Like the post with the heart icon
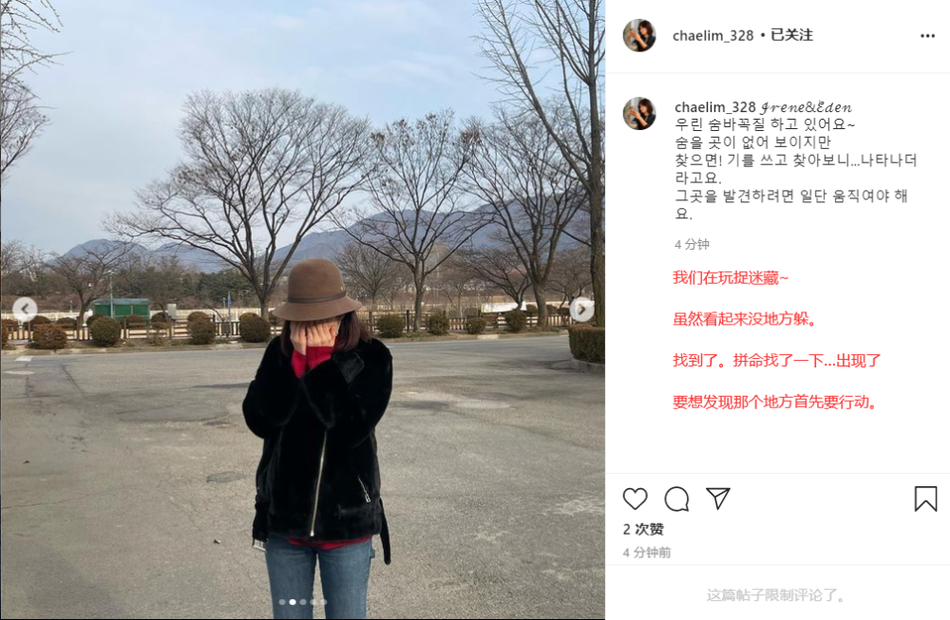This screenshot has width=950, height=620. click(635, 499)
